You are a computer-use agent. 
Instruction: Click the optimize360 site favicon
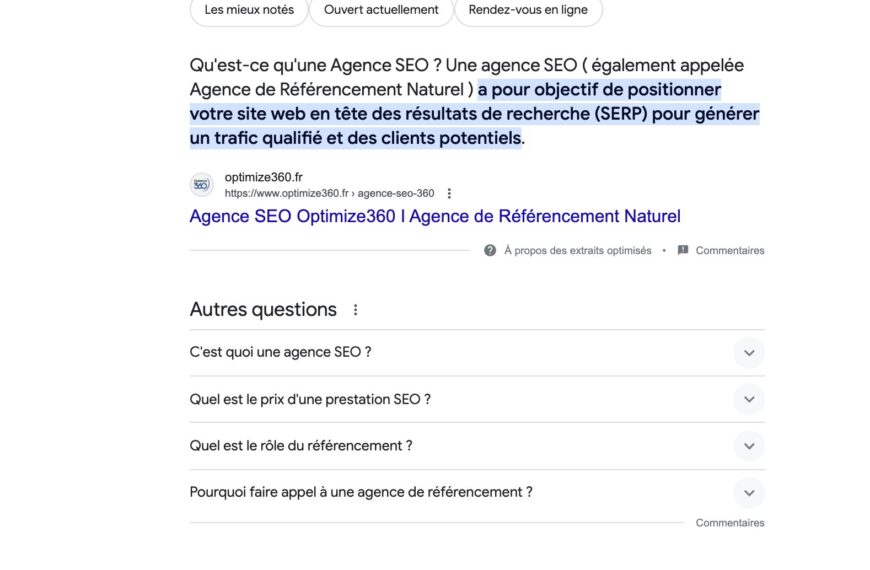coord(201,185)
